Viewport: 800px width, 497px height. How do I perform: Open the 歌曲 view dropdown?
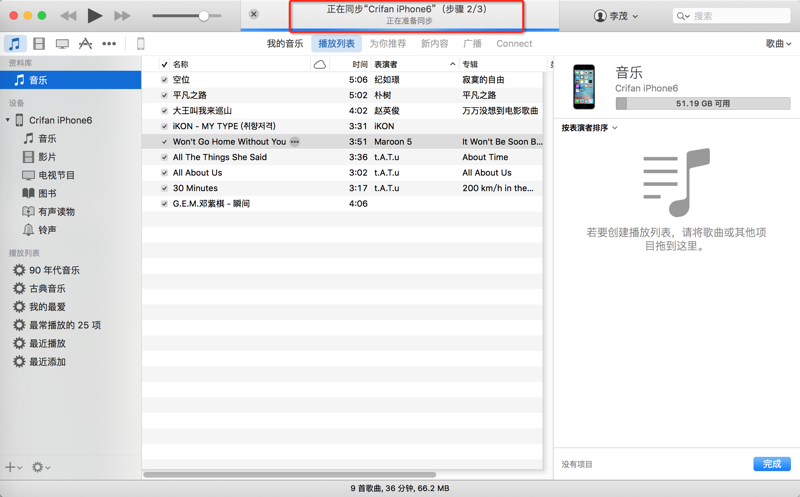pyautogui.click(x=778, y=44)
